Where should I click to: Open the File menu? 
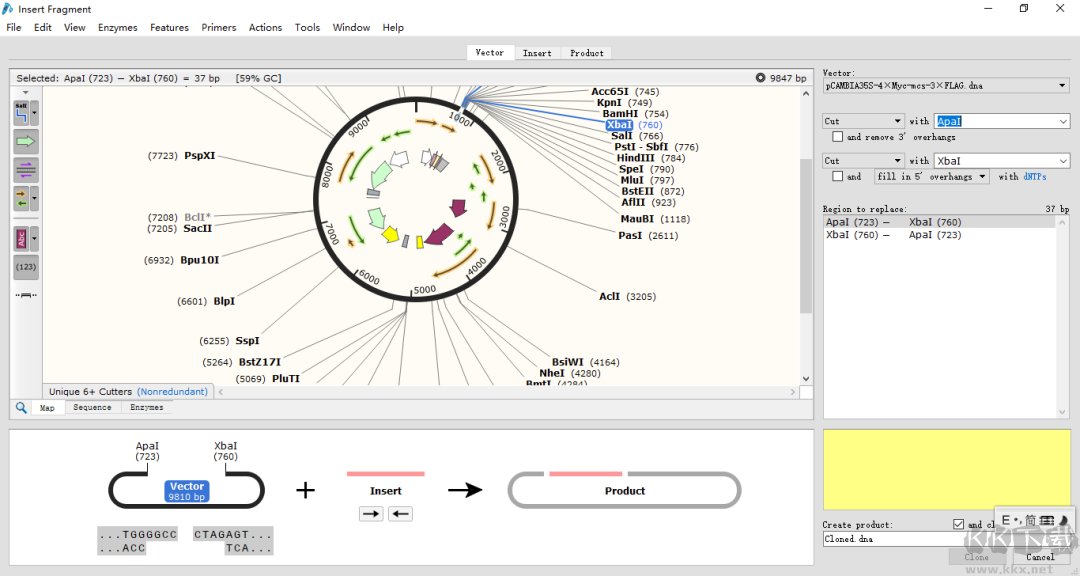pos(14,28)
